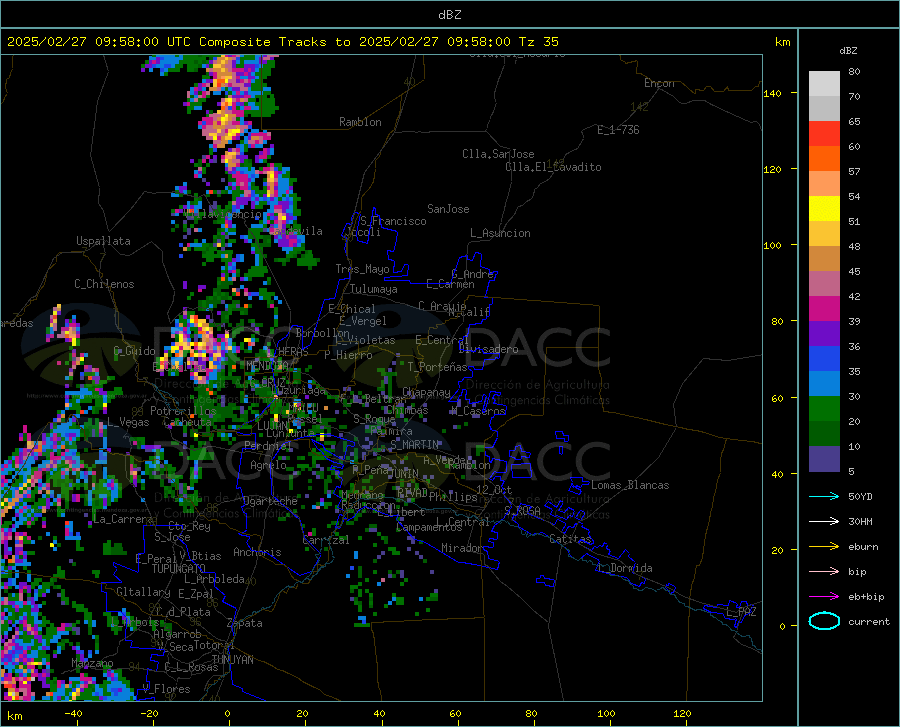
Task: Click the cyan current ellipse icon
Action: [x=824, y=621]
